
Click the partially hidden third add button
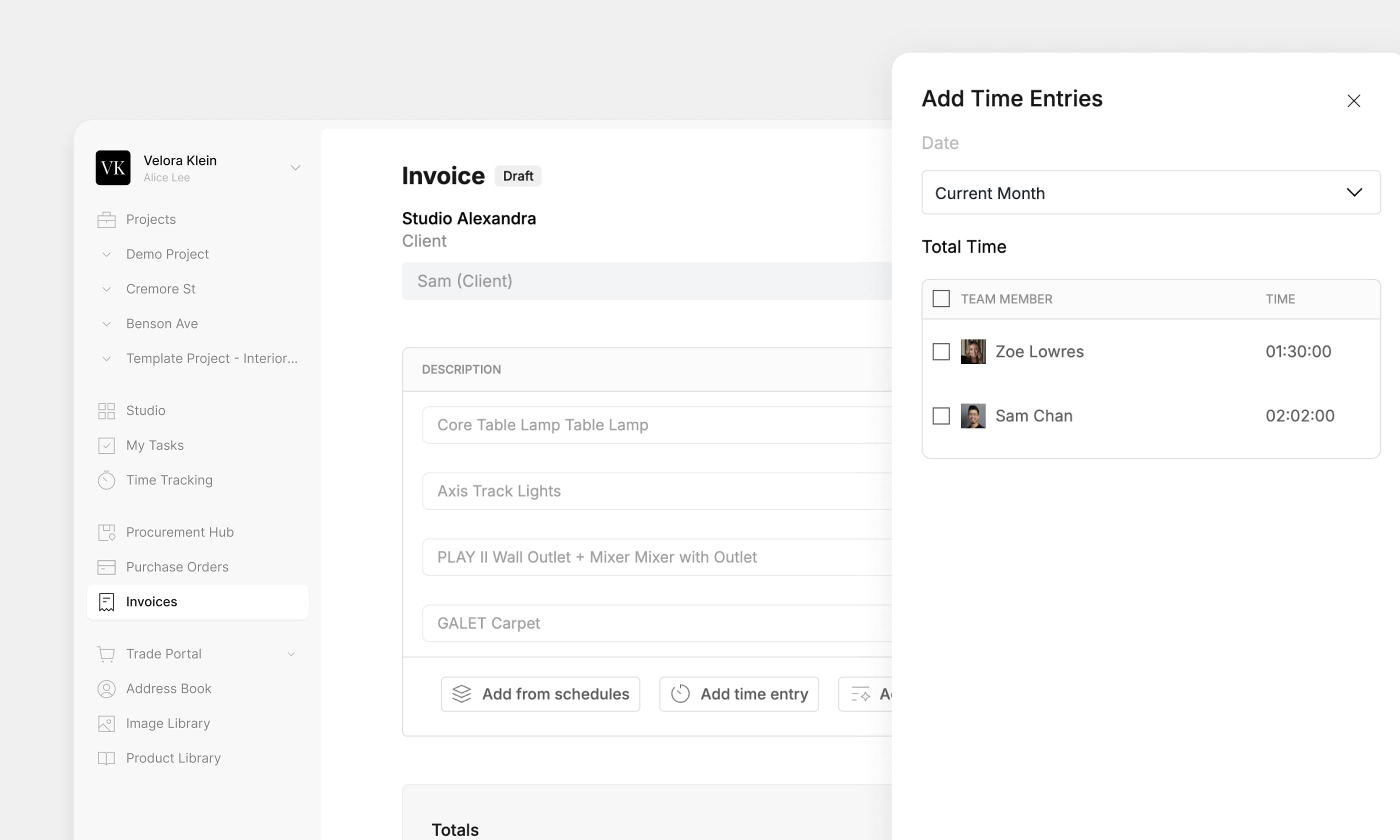[x=866, y=694]
